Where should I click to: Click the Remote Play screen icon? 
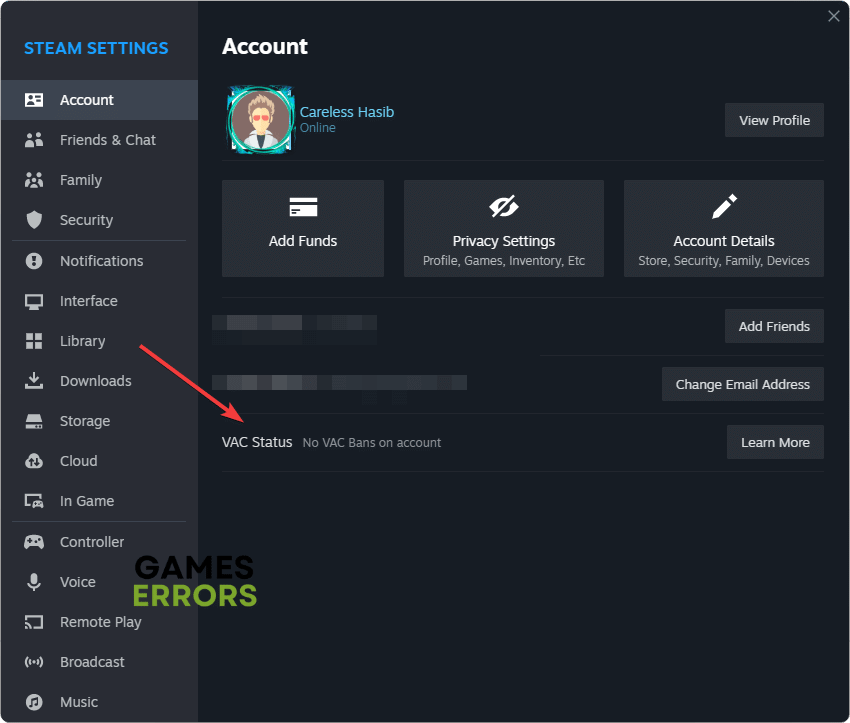click(x=34, y=622)
